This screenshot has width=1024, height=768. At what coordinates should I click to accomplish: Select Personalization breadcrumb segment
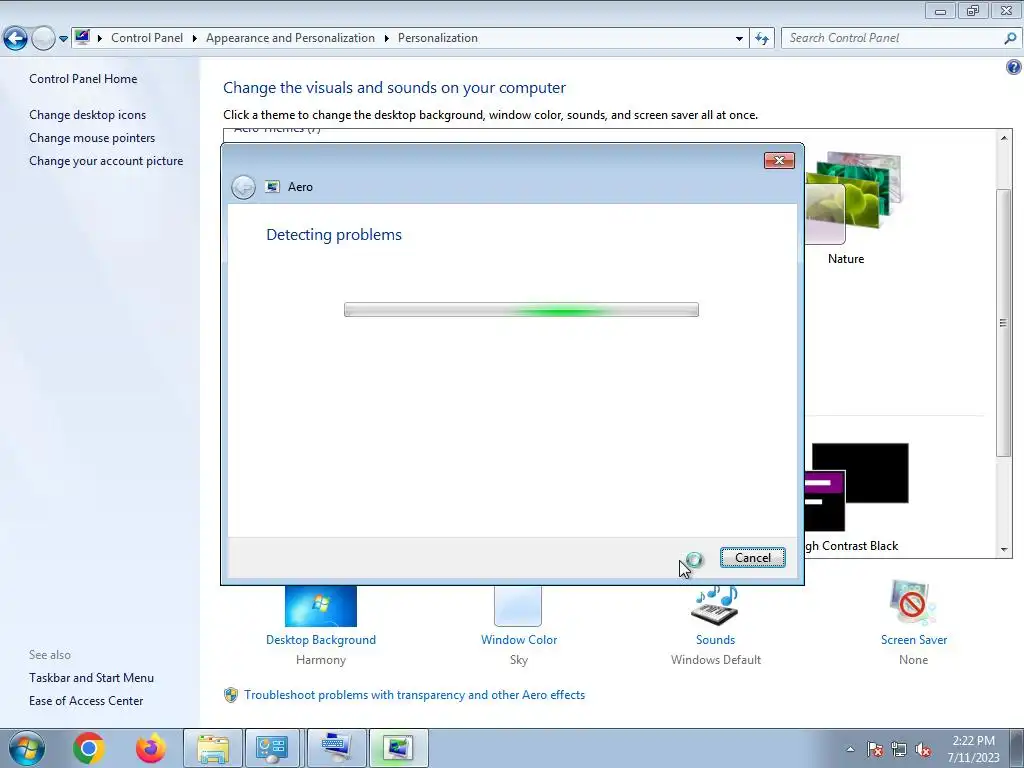tap(438, 38)
